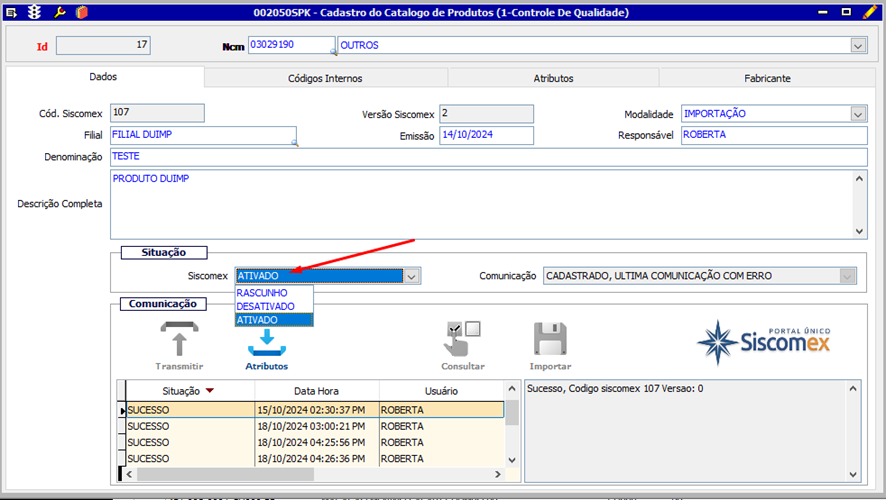Click the Siscomex Portal Único logo
The height and width of the screenshot is (500, 886).
(x=764, y=342)
